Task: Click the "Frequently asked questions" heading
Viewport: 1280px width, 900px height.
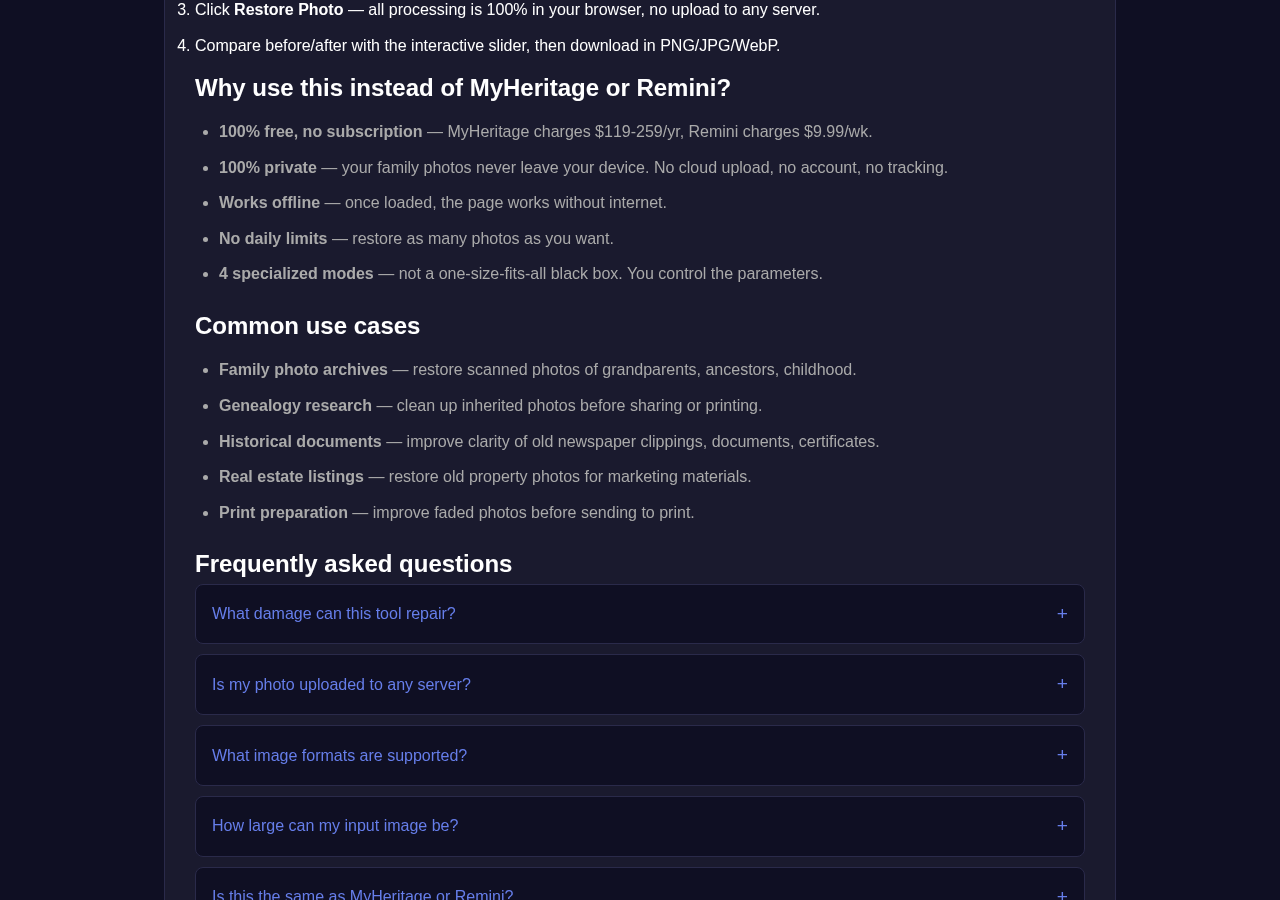Action: 353,564
